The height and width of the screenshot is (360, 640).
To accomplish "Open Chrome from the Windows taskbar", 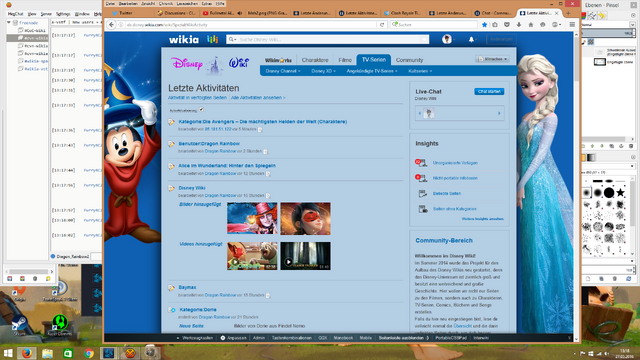I will pos(89,353).
